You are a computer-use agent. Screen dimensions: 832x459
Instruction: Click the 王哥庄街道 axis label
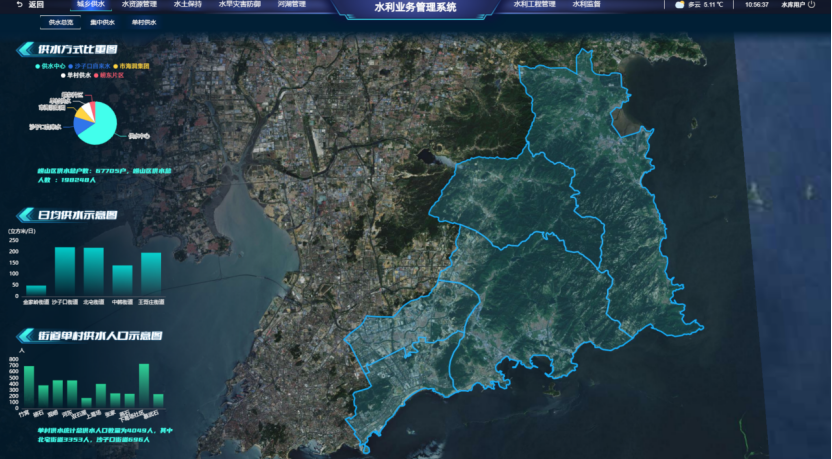151,302
